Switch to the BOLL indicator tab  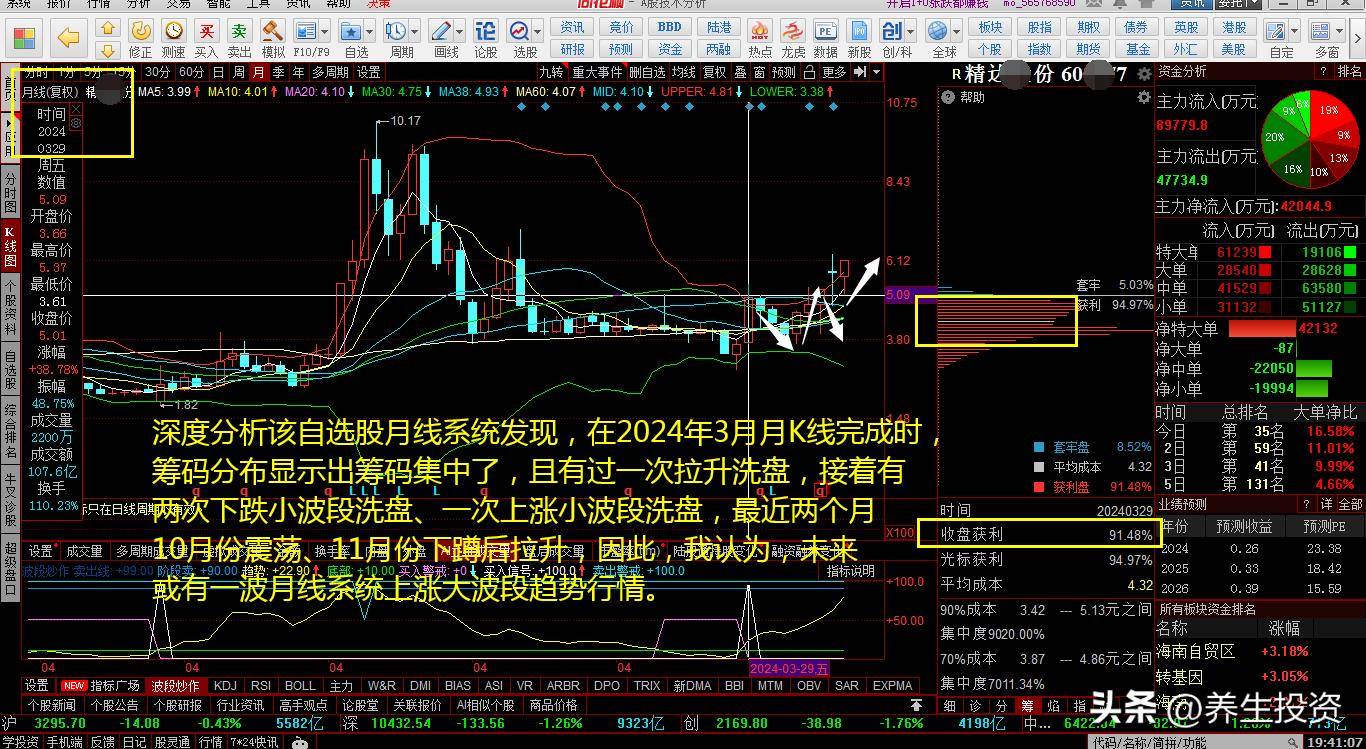coord(300,686)
